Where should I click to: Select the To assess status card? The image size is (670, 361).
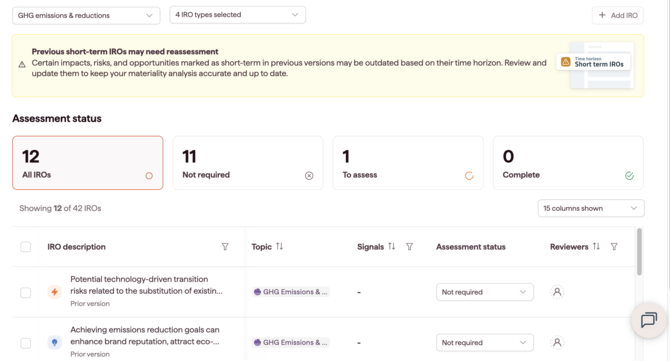click(x=408, y=163)
